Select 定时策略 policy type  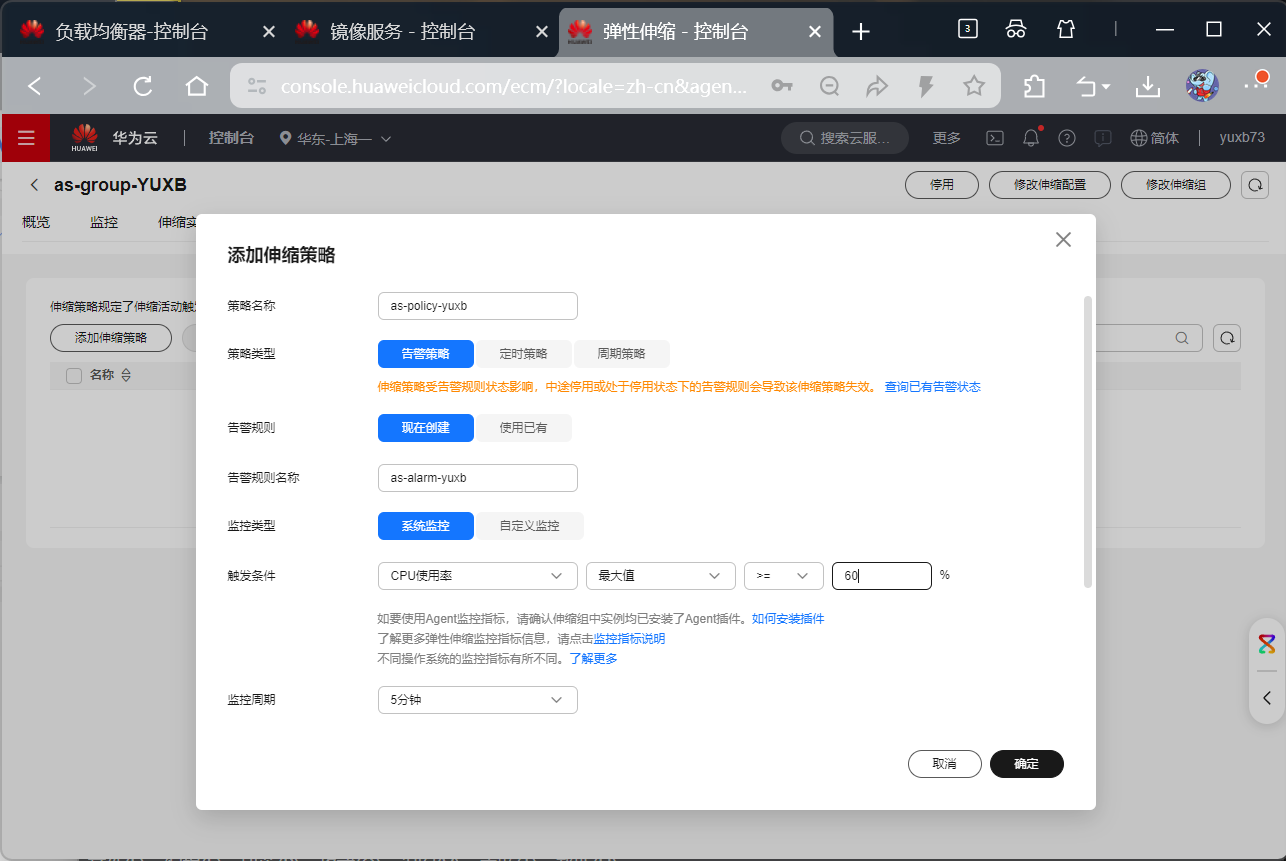(x=523, y=354)
